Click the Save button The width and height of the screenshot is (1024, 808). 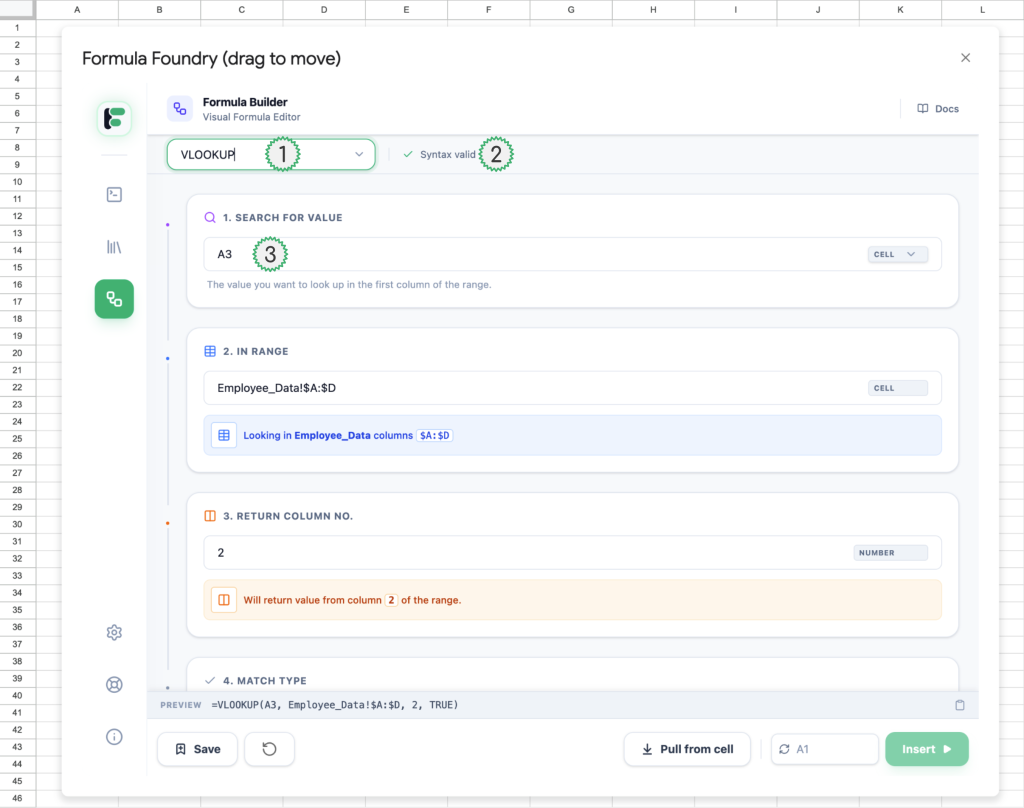(x=197, y=749)
